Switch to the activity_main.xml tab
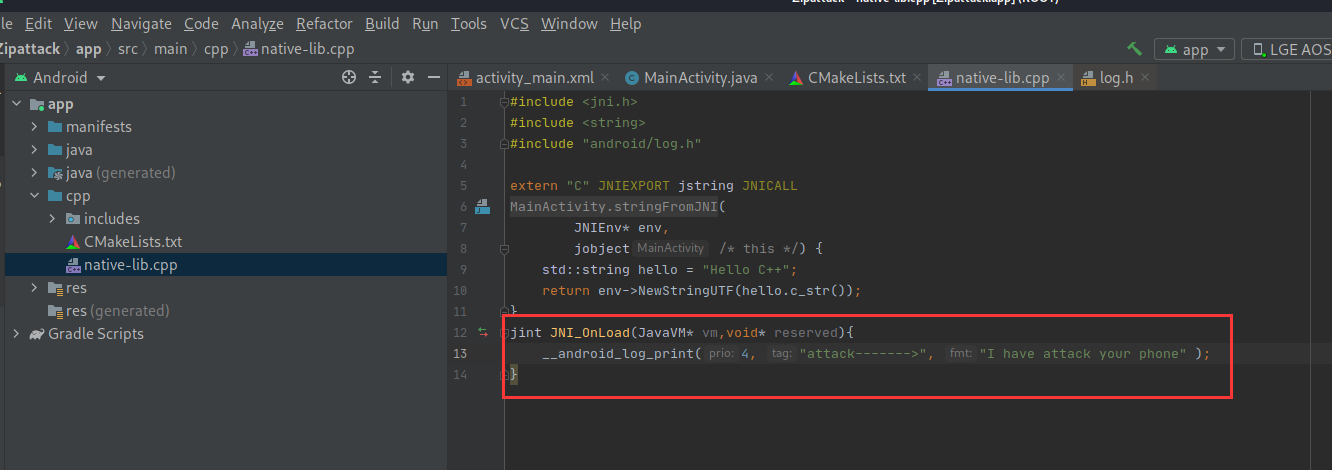Viewport: 1332px width, 470px height. [534, 78]
